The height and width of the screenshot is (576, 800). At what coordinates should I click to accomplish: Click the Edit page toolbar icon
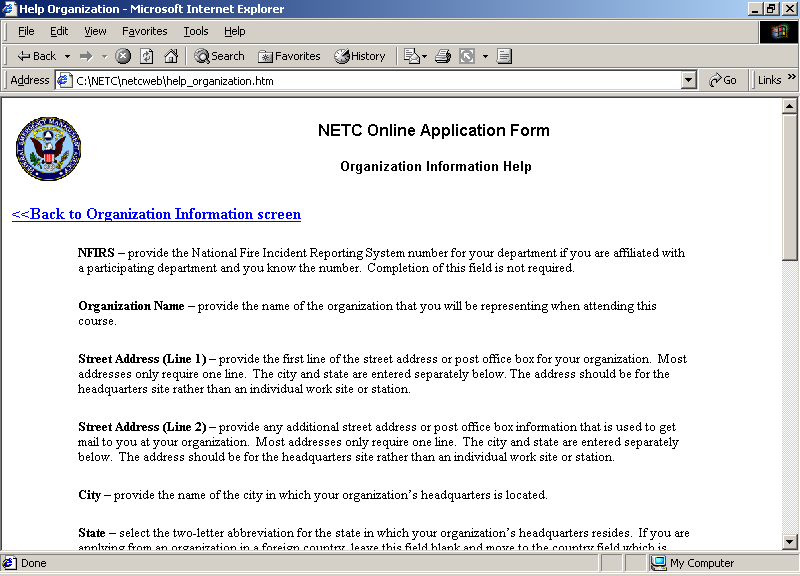(467, 56)
